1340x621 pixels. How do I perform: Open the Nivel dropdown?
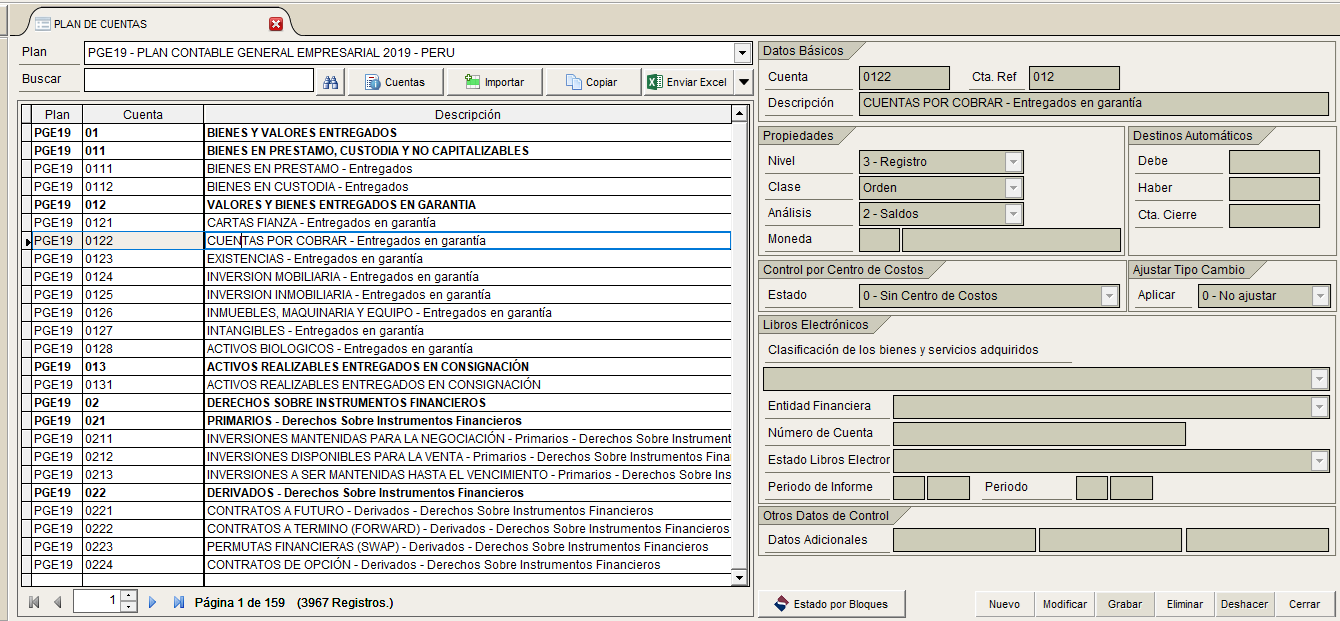[1013, 161]
